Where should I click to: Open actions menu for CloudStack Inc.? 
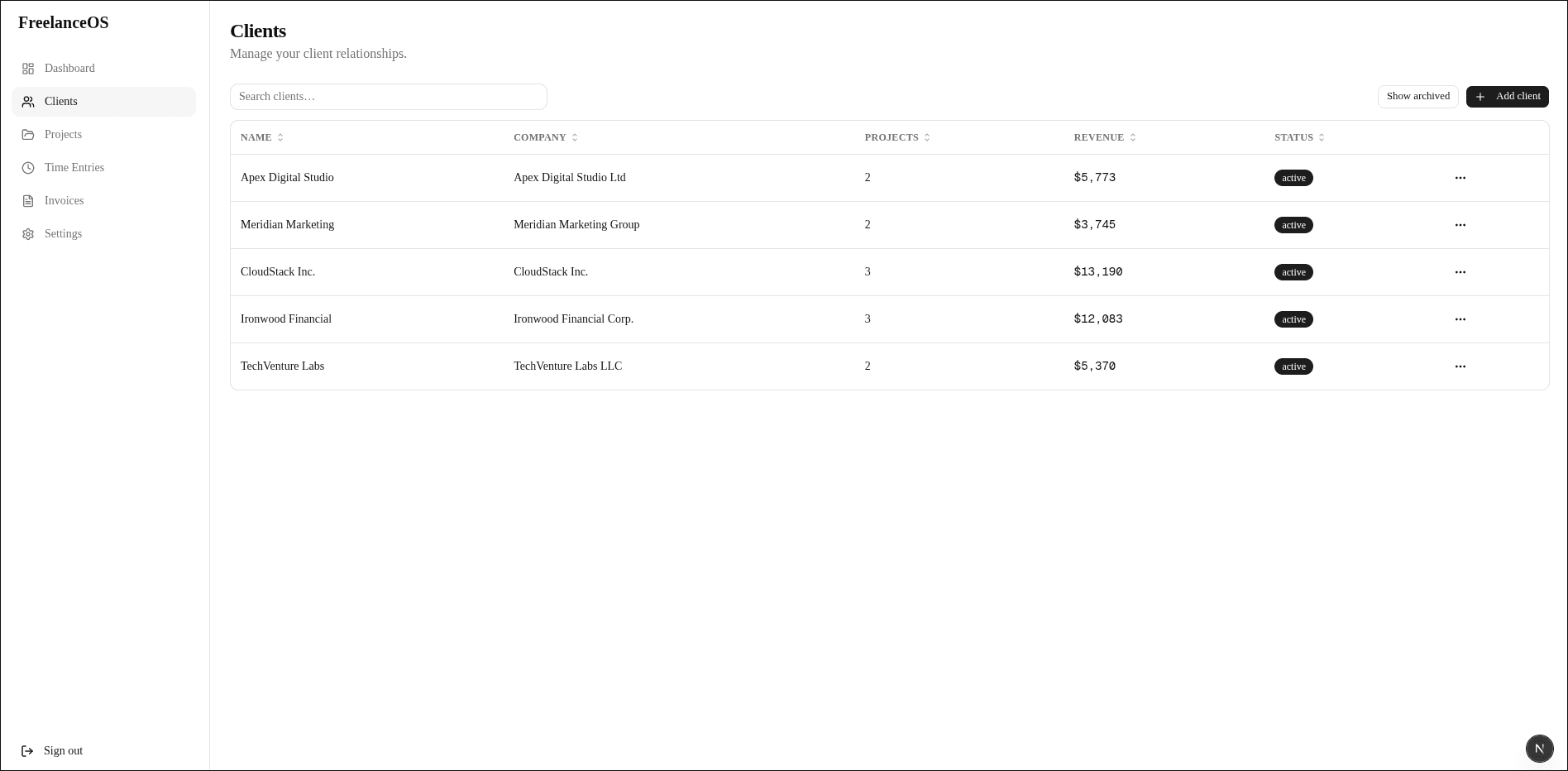tap(1460, 272)
